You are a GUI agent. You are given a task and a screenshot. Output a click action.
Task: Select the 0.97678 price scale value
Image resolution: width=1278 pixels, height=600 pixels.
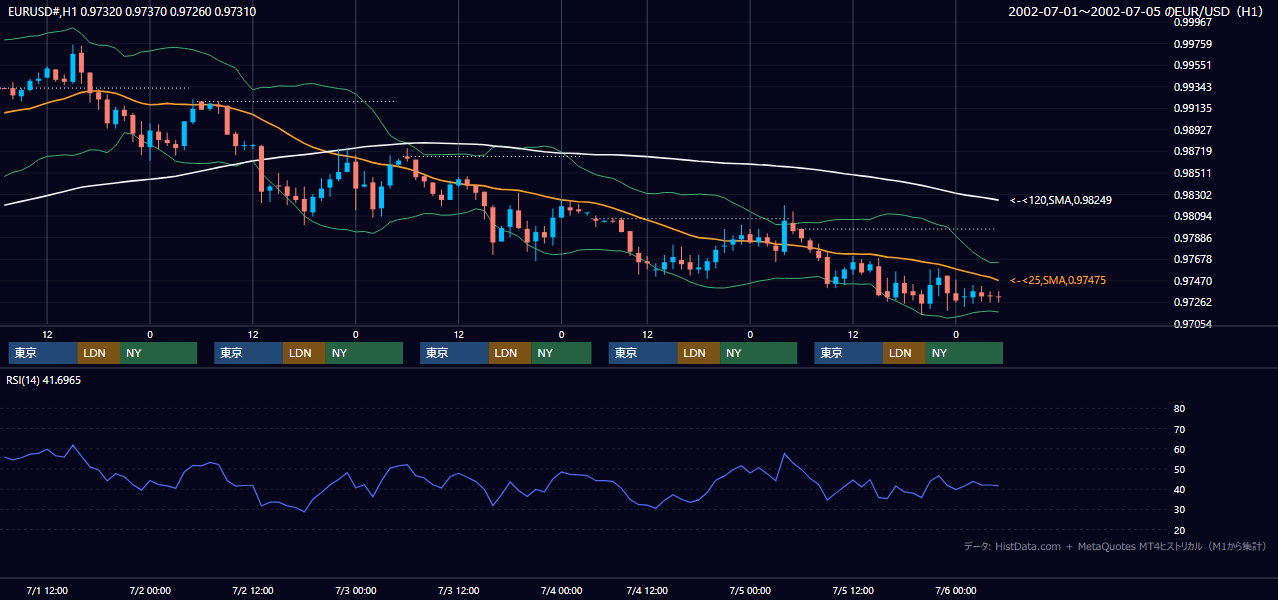point(1192,259)
